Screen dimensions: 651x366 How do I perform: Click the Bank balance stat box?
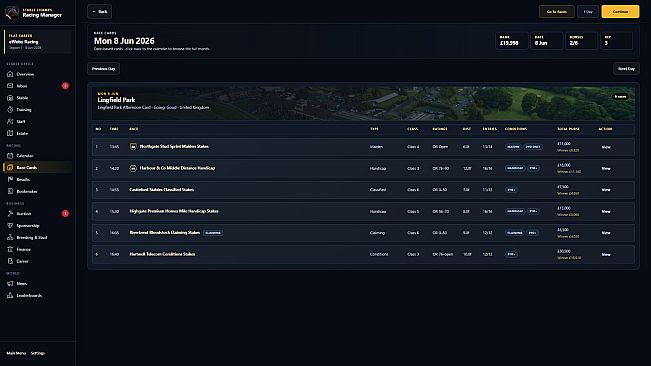tap(512, 41)
